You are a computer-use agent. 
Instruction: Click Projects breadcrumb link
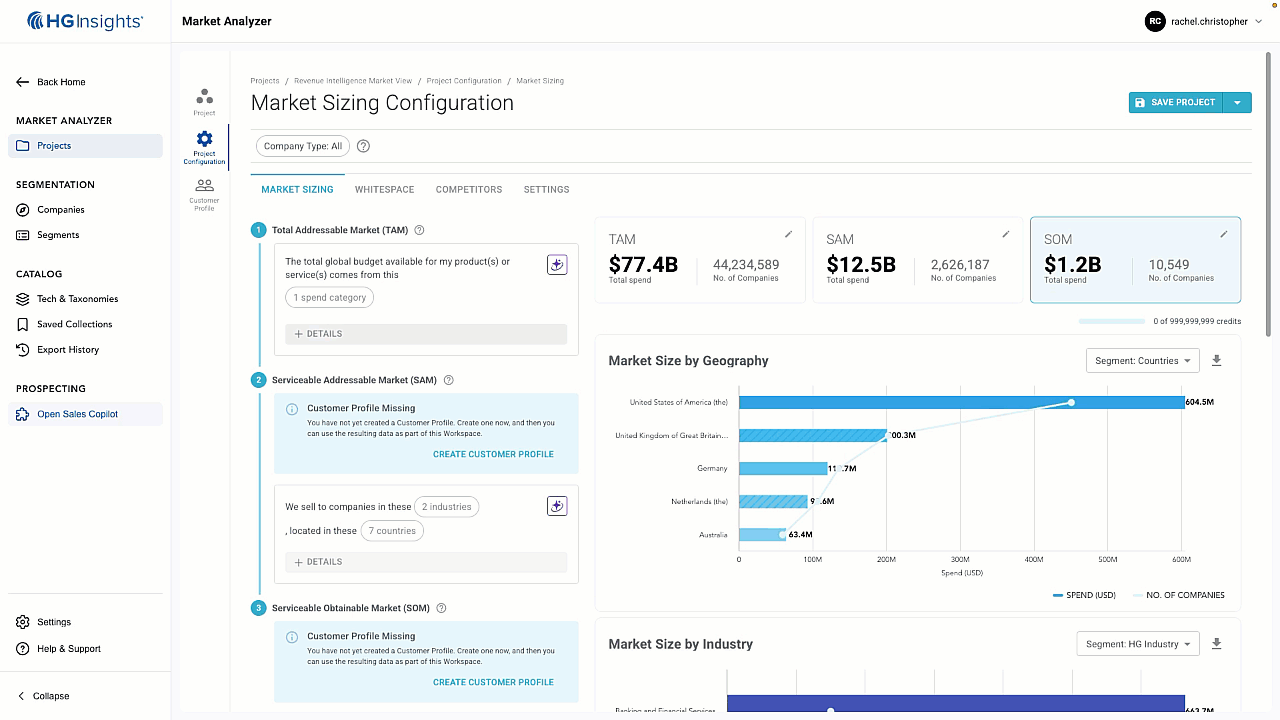[265, 81]
